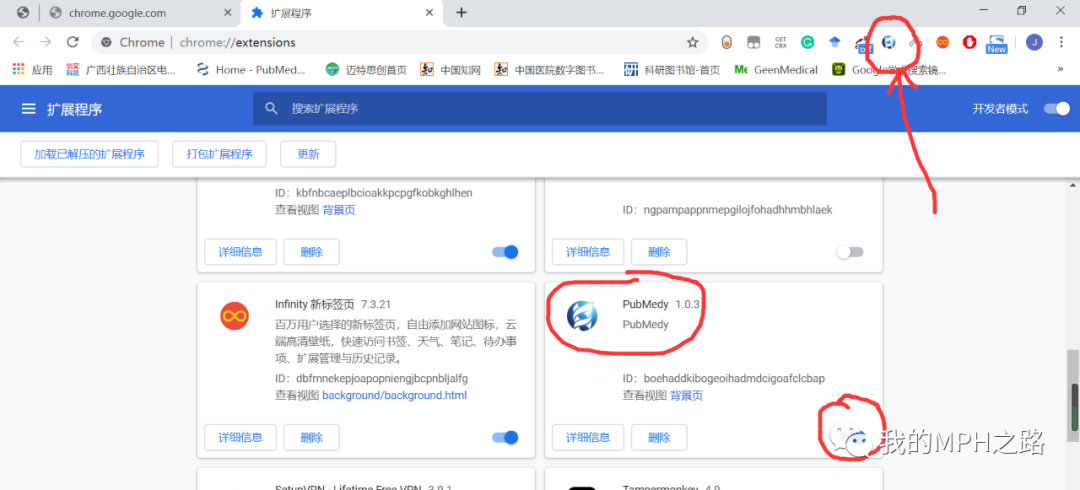
Task: Reload the extensions page
Action: click(x=72, y=42)
